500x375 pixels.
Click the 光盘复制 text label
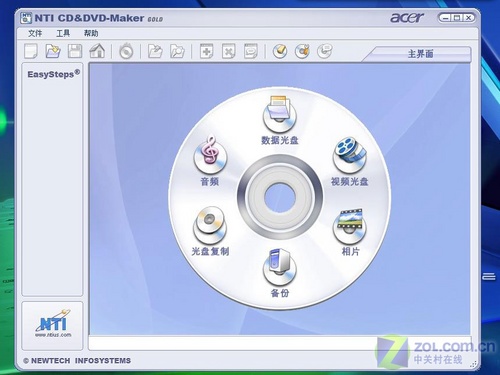pyautogui.click(x=210, y=251)
